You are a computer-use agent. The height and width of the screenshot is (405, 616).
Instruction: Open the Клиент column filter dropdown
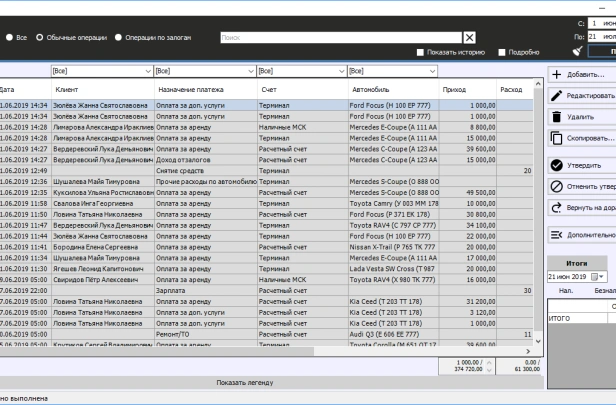tap(149, 71)
